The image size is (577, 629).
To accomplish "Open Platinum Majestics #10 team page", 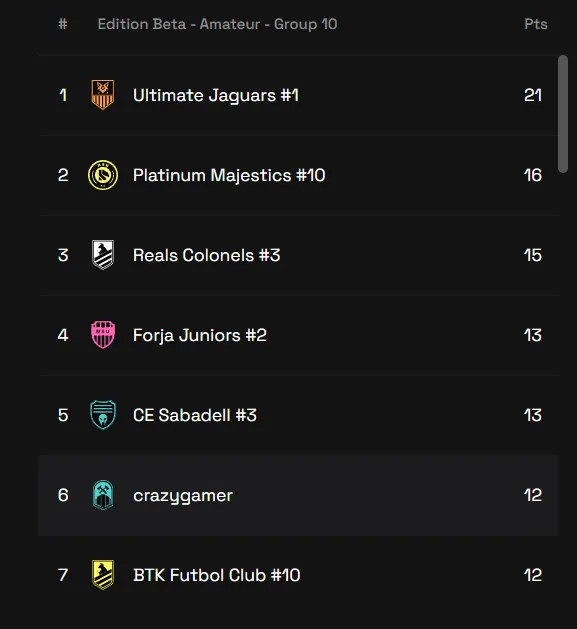I will click(x=229, y=176).
